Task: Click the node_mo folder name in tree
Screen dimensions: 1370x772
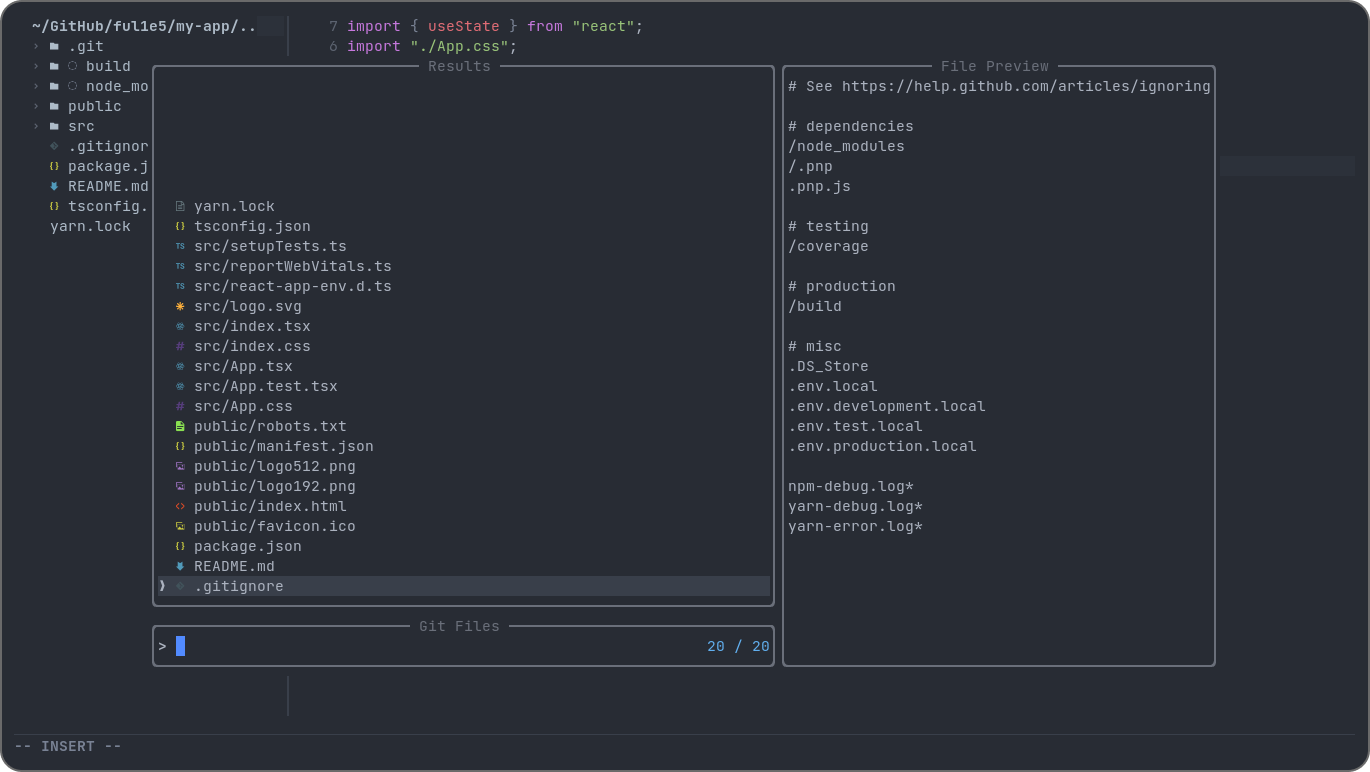Action: pos(117,86)
